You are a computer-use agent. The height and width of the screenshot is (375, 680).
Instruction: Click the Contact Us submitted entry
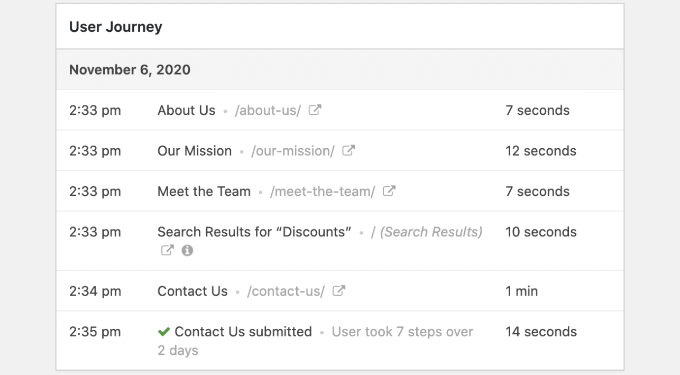coord(243,332)
